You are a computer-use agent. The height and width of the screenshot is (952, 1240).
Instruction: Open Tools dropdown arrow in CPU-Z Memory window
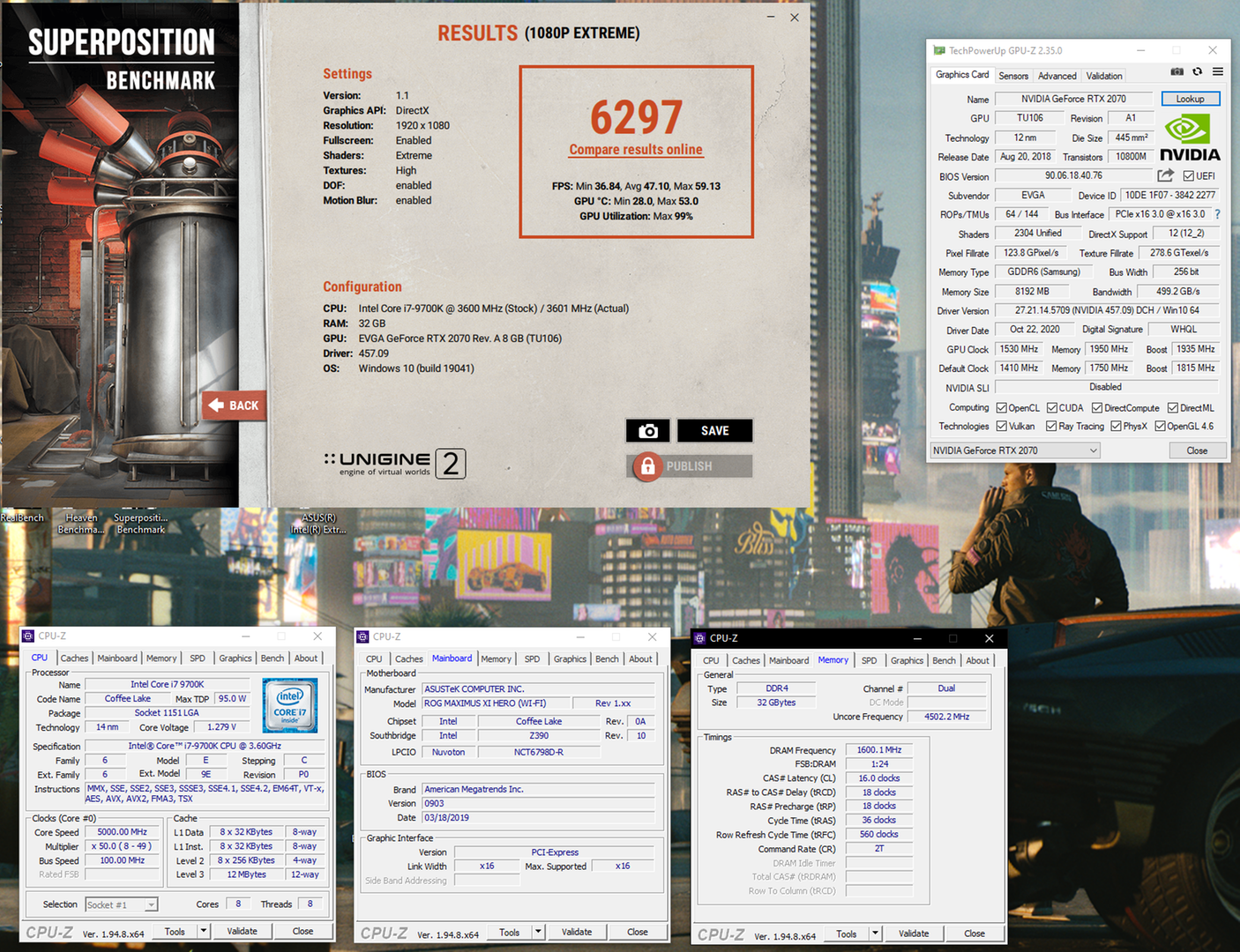coord(875,933)
